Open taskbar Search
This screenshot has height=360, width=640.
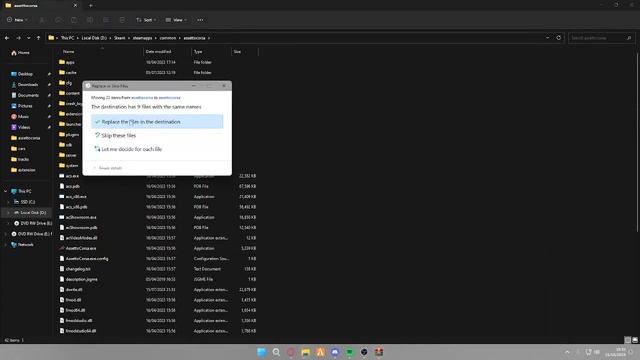coord(276,352)
